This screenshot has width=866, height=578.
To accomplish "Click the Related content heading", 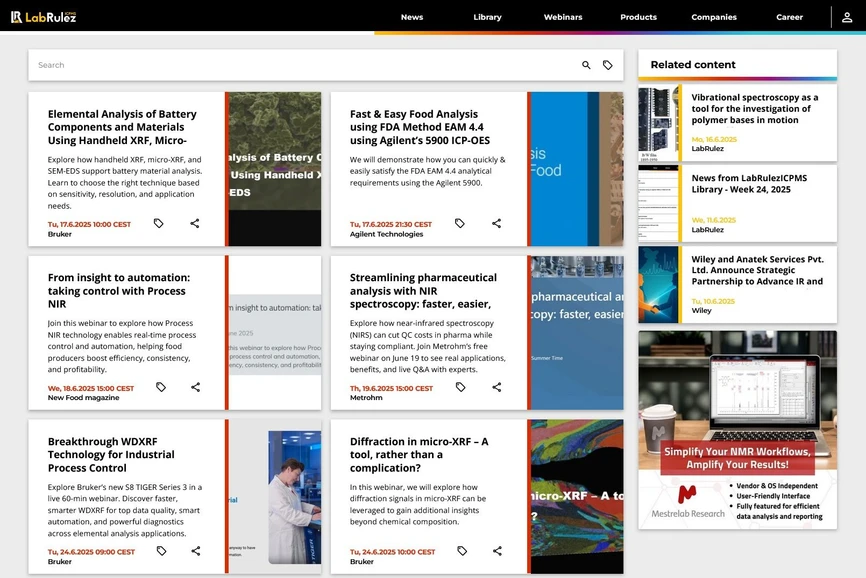I will (693, 65).
